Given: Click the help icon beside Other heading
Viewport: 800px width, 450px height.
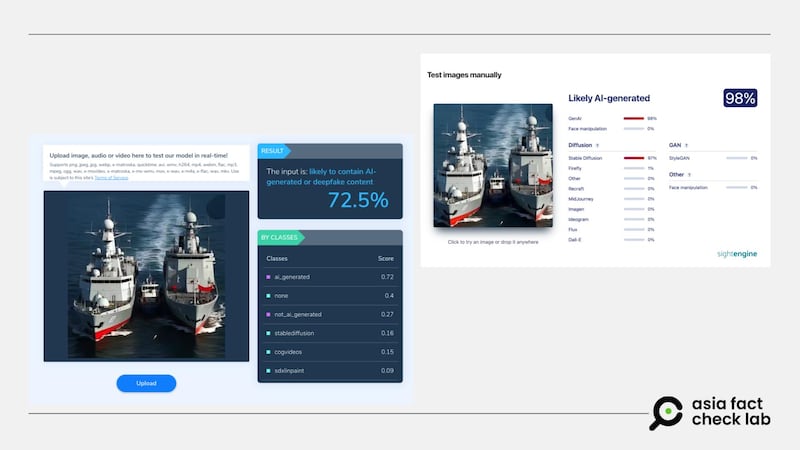Looking at the screenshot, I should (x=688, y=175).
